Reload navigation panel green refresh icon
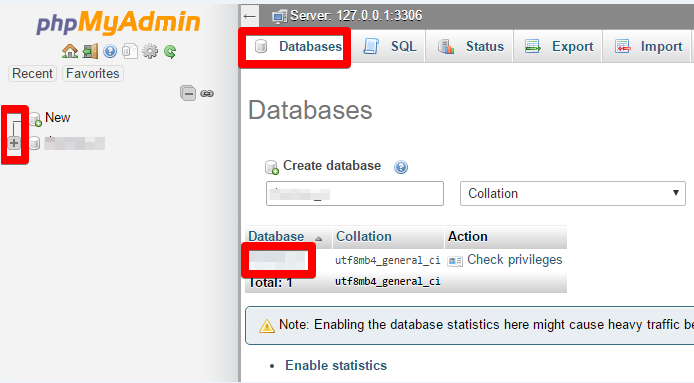 pyautogui.click(x=170, y=52)
